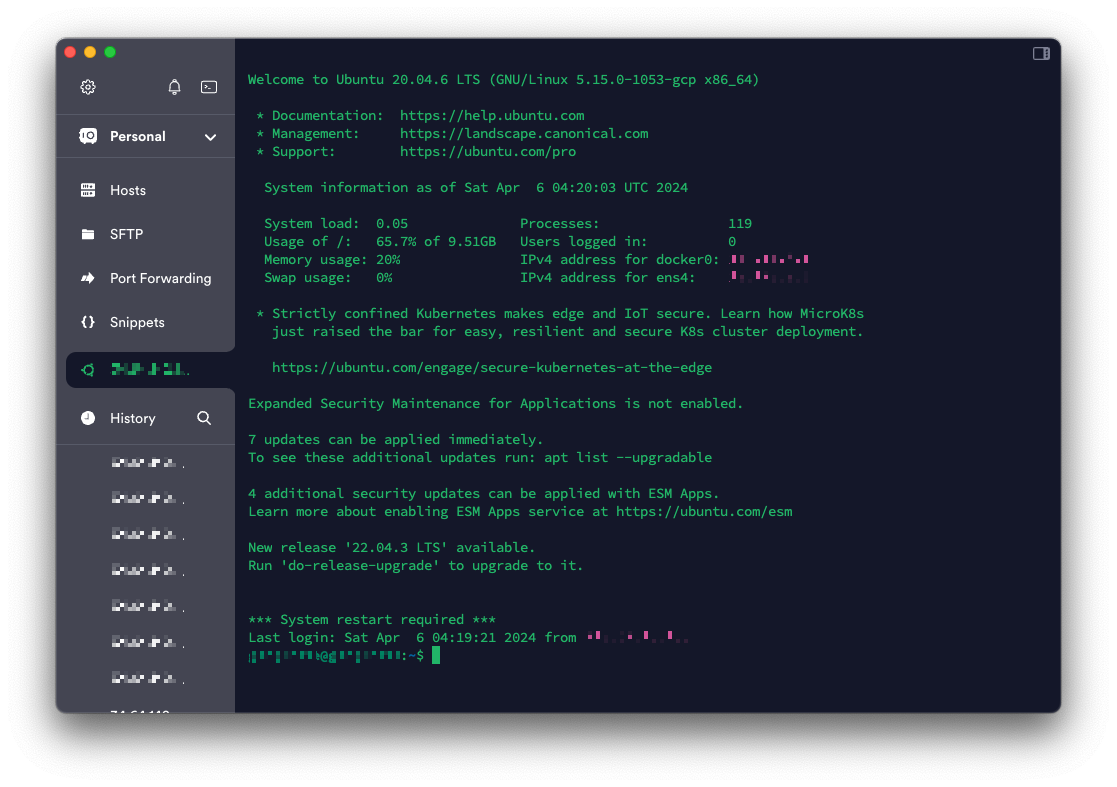Click the green macOS zoom window button
The height and width of the screenshot is (787, 1117).
110,52
